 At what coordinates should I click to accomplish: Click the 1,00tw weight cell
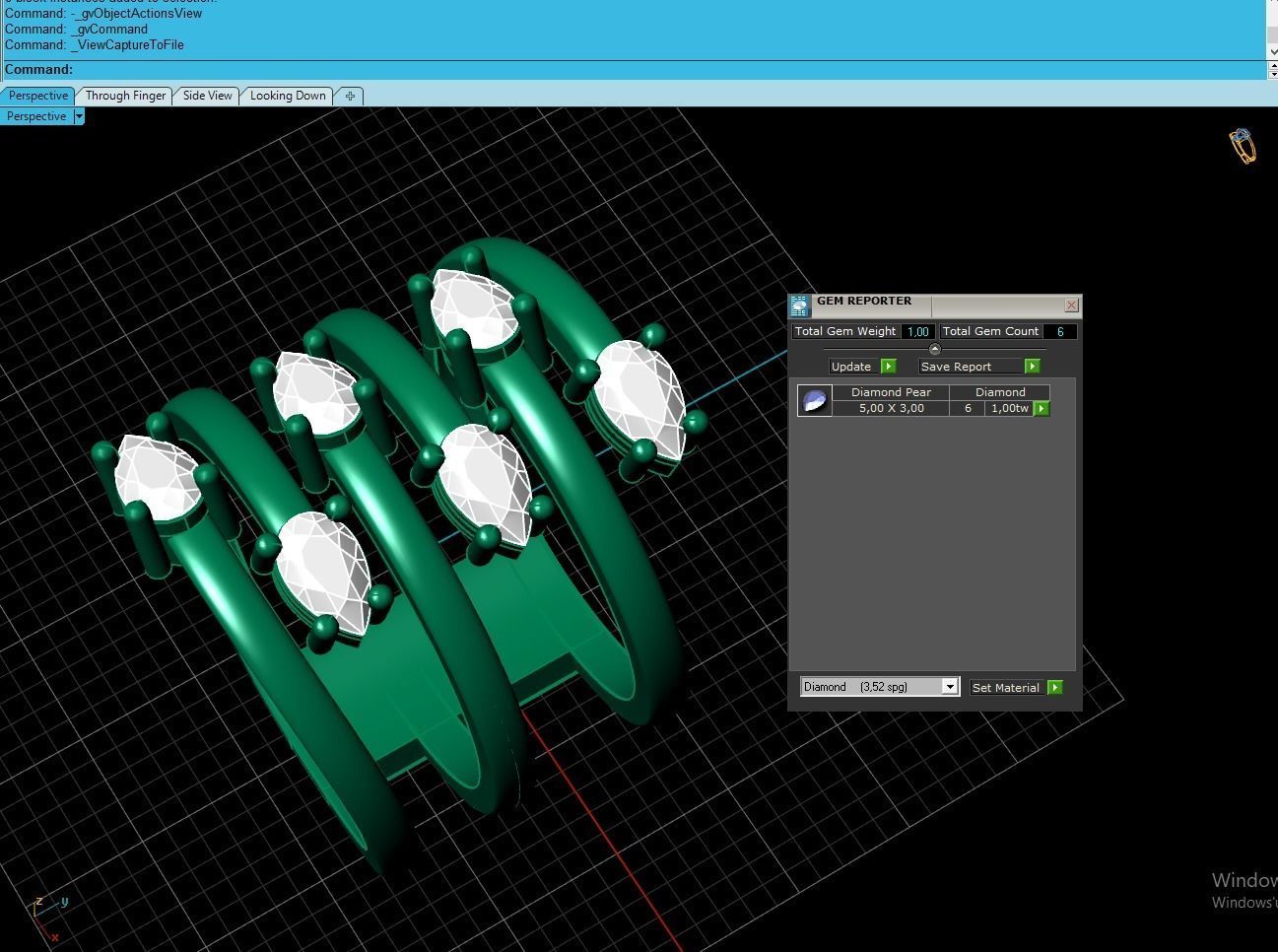[1009, 408]
